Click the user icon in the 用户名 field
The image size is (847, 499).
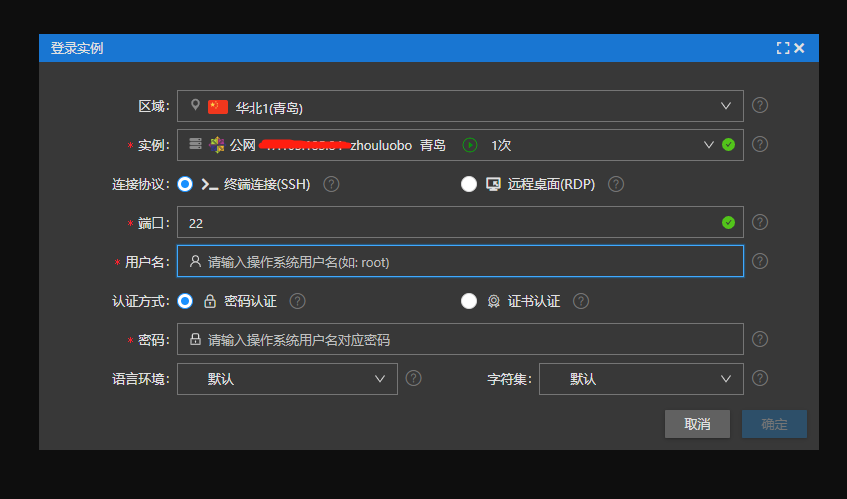click(195, 261)
